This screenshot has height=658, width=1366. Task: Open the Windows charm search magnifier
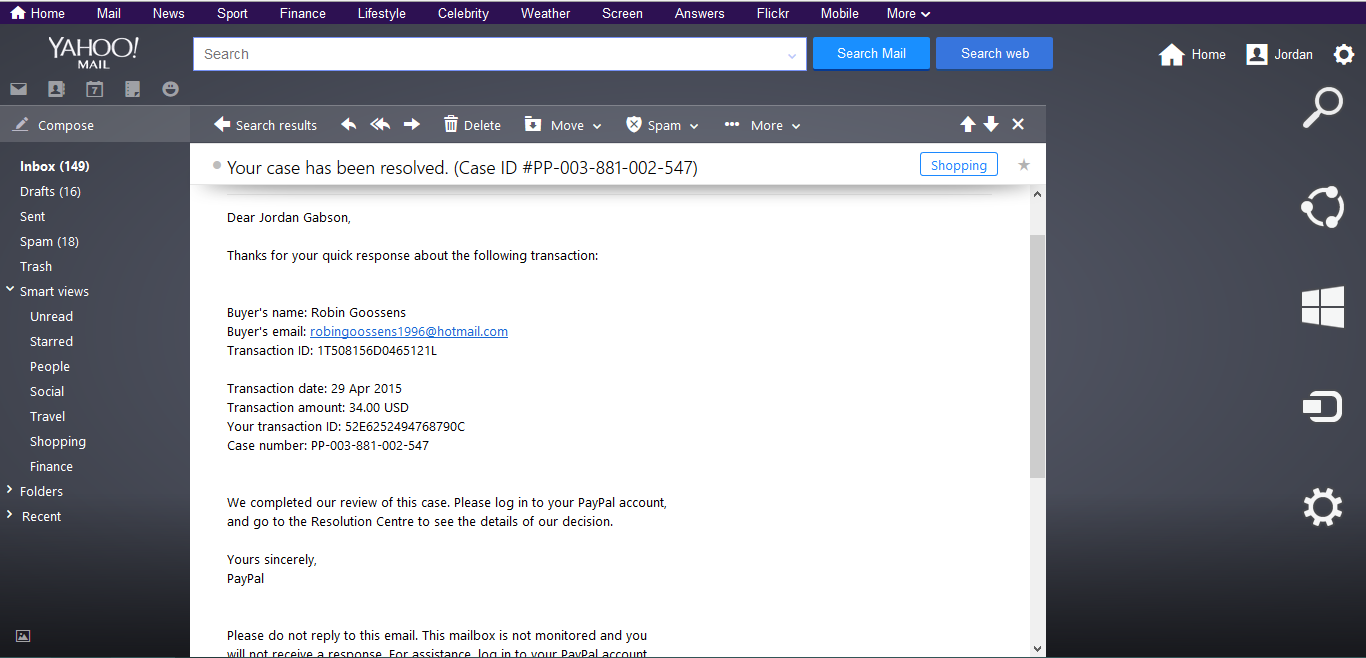pyautogui.click(x=1322, y=108)
